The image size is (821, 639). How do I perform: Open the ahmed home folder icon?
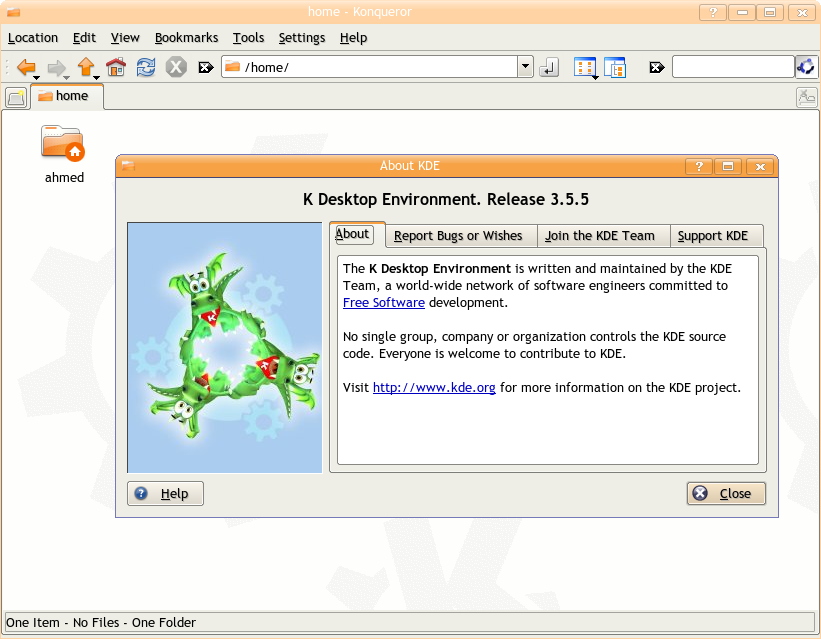coord(62,142)
